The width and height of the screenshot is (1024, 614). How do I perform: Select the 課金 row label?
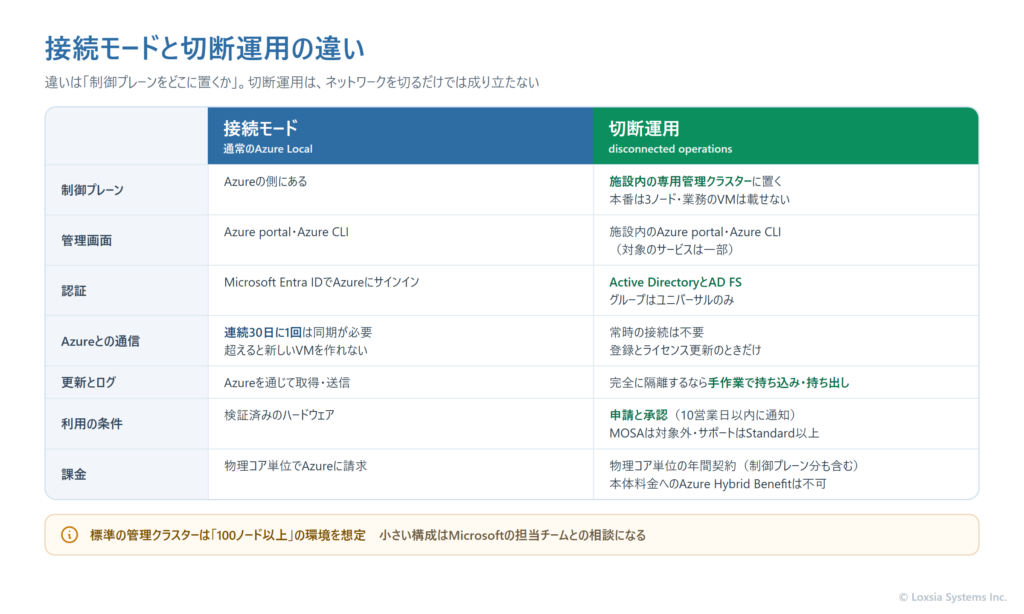[x=74, y=474]
